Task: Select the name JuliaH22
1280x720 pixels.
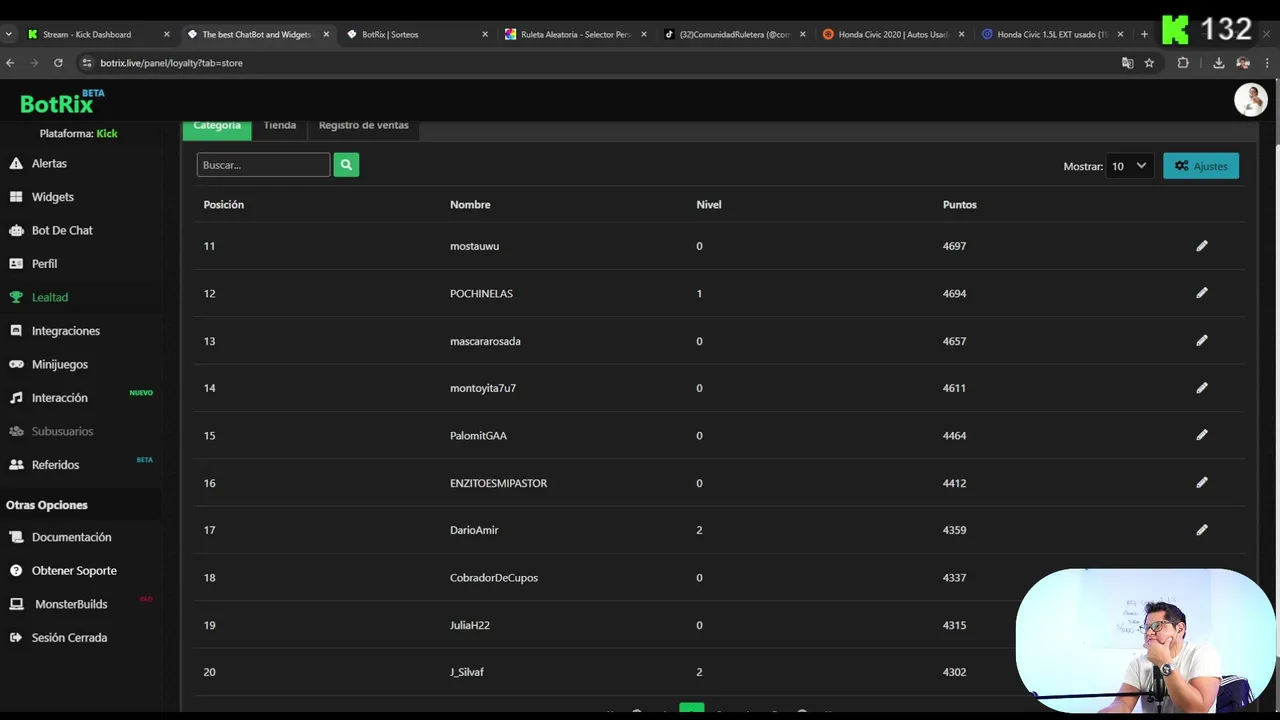Action: click(x=470, y=625)
